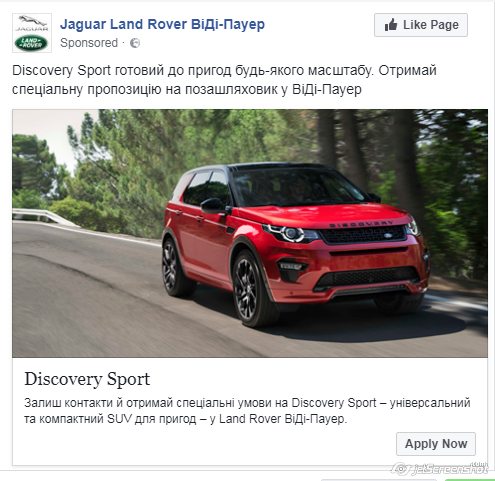Click the globe audience icon beside Sponsored
This screenshot has width=495, height=481.
[x=135, y=43]
